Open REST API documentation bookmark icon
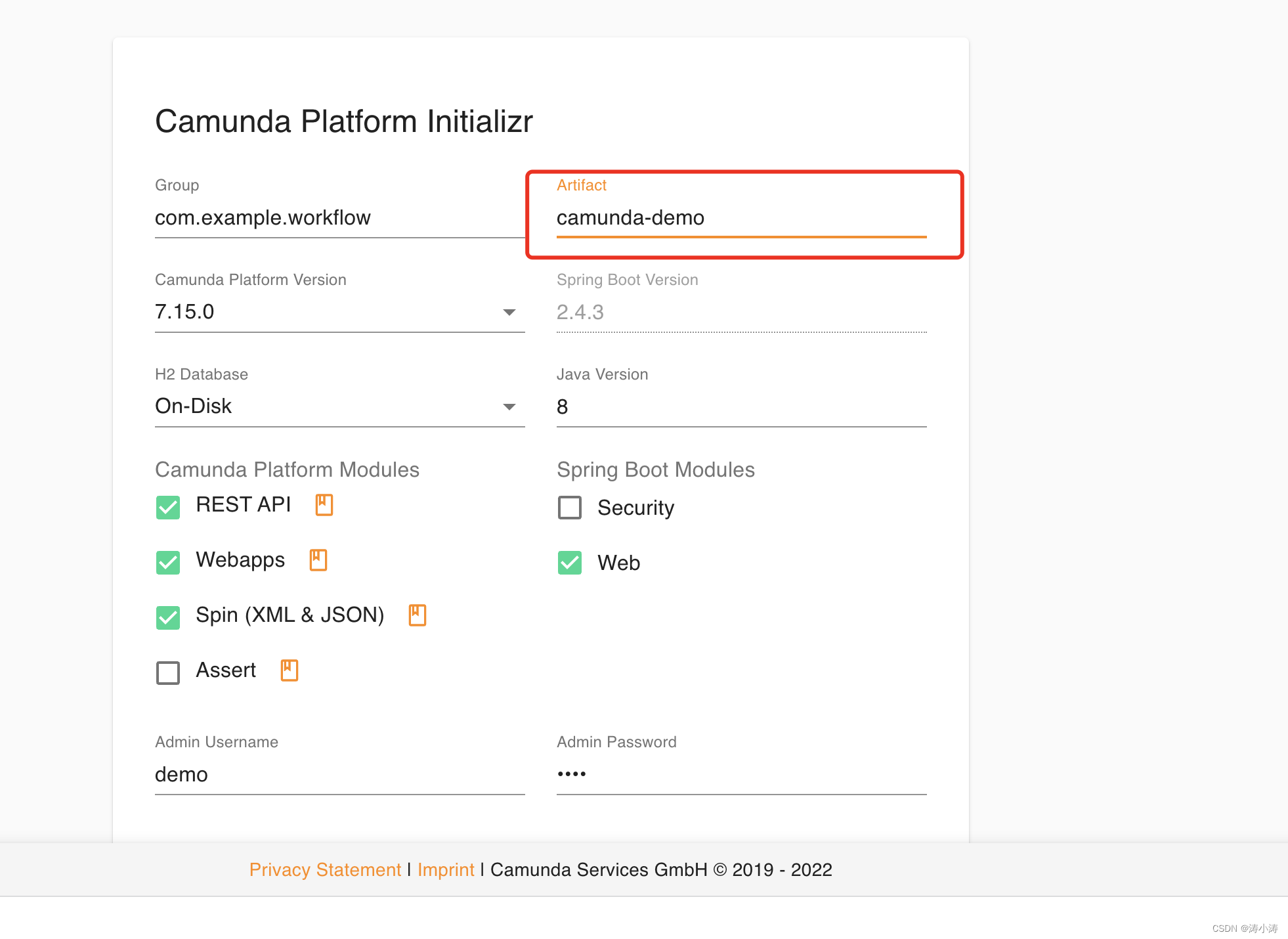The width and height of the screenshot is (1288, 939). (324, 505)
